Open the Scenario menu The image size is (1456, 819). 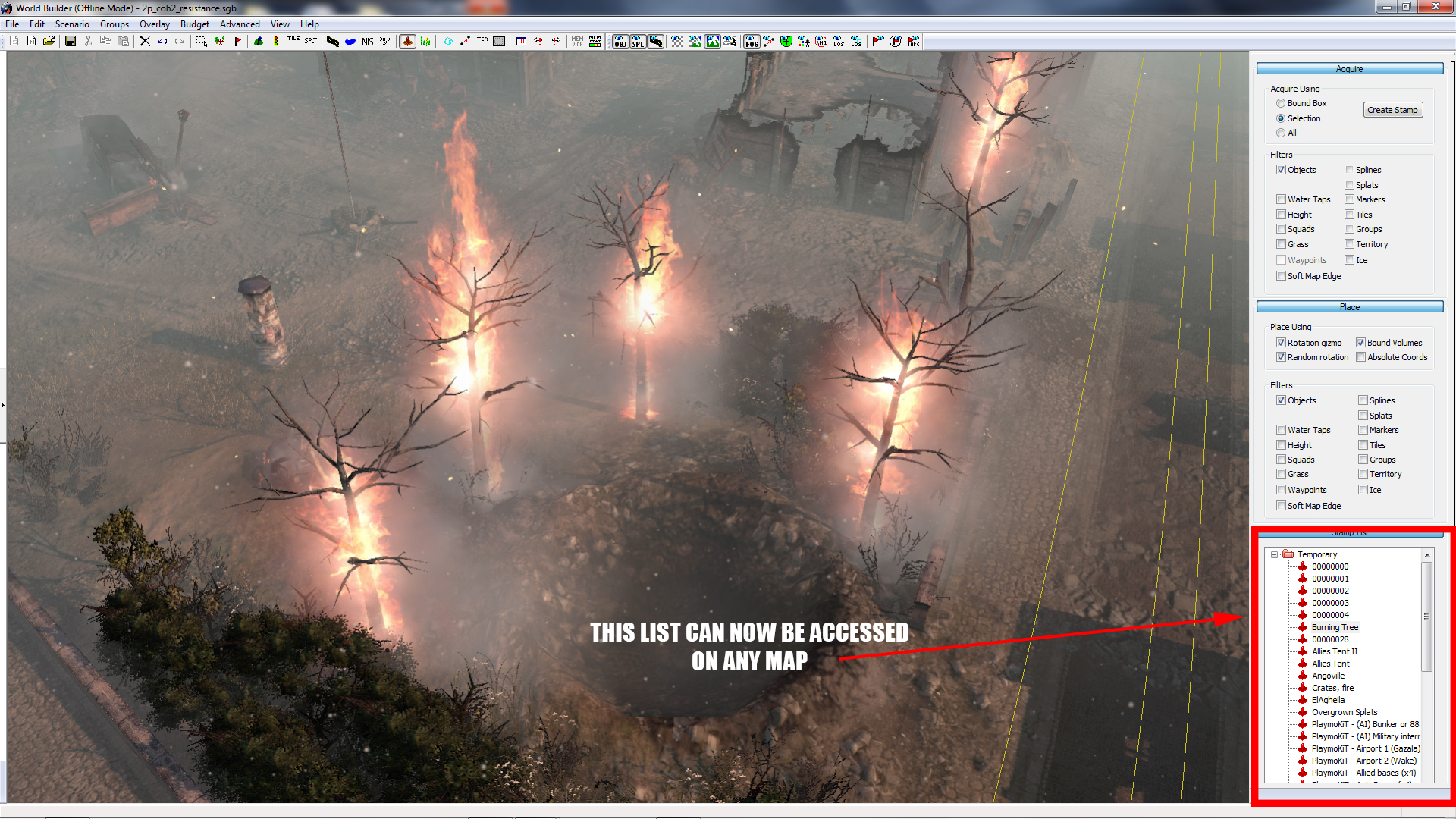(x=72, y=24)
